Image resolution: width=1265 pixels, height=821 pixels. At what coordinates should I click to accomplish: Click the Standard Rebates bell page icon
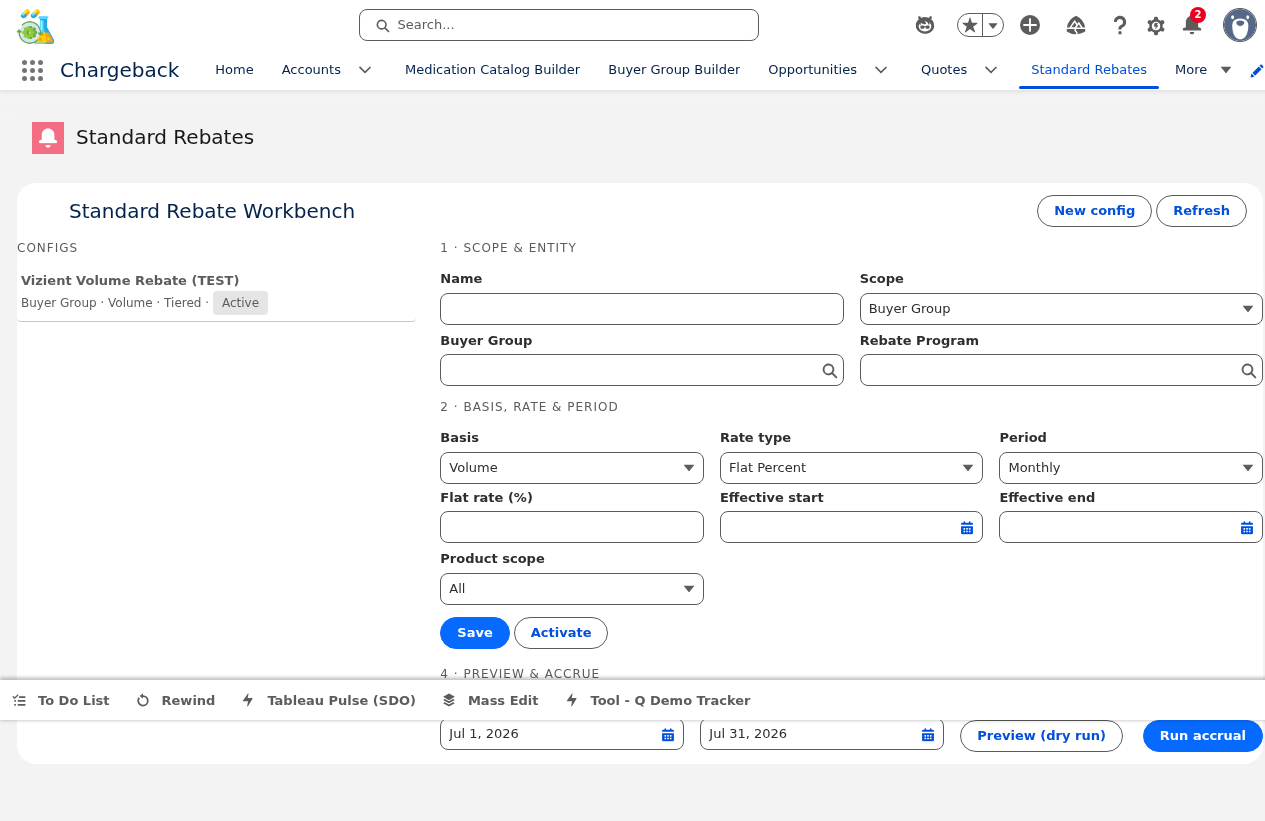coord(48,138)
